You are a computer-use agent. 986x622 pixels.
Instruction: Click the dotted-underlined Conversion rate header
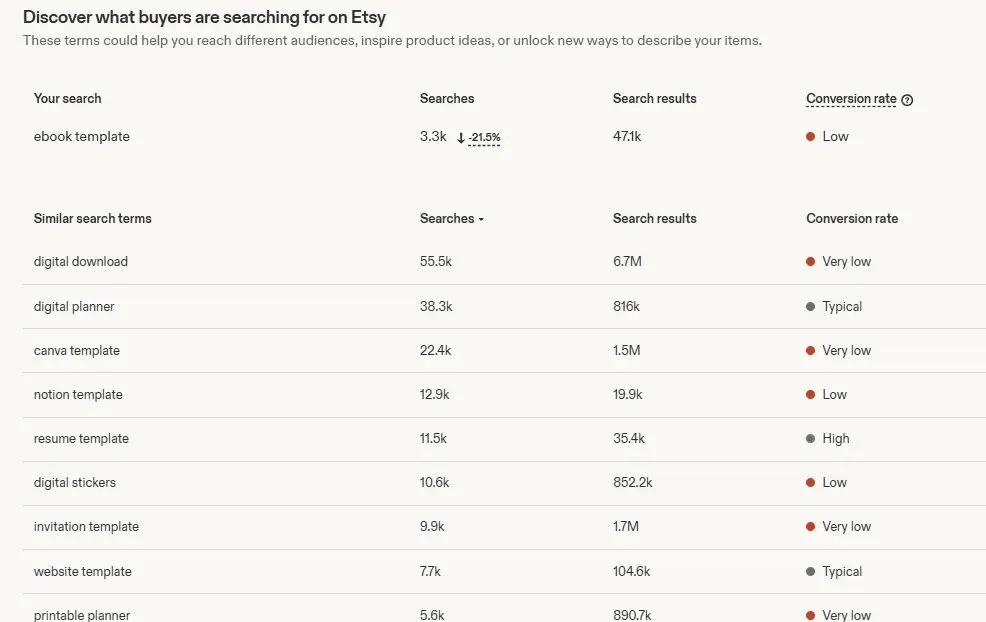[x=851, y=99]
